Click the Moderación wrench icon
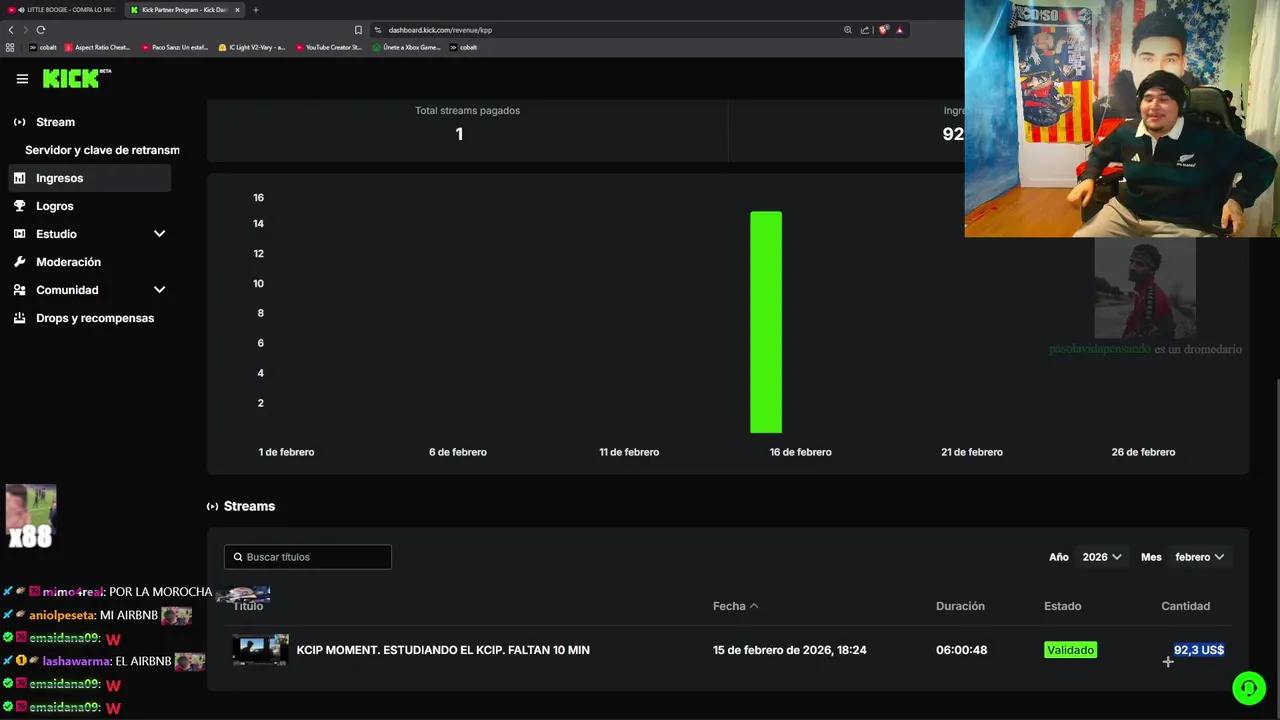1280x720 pixels. 19,262
